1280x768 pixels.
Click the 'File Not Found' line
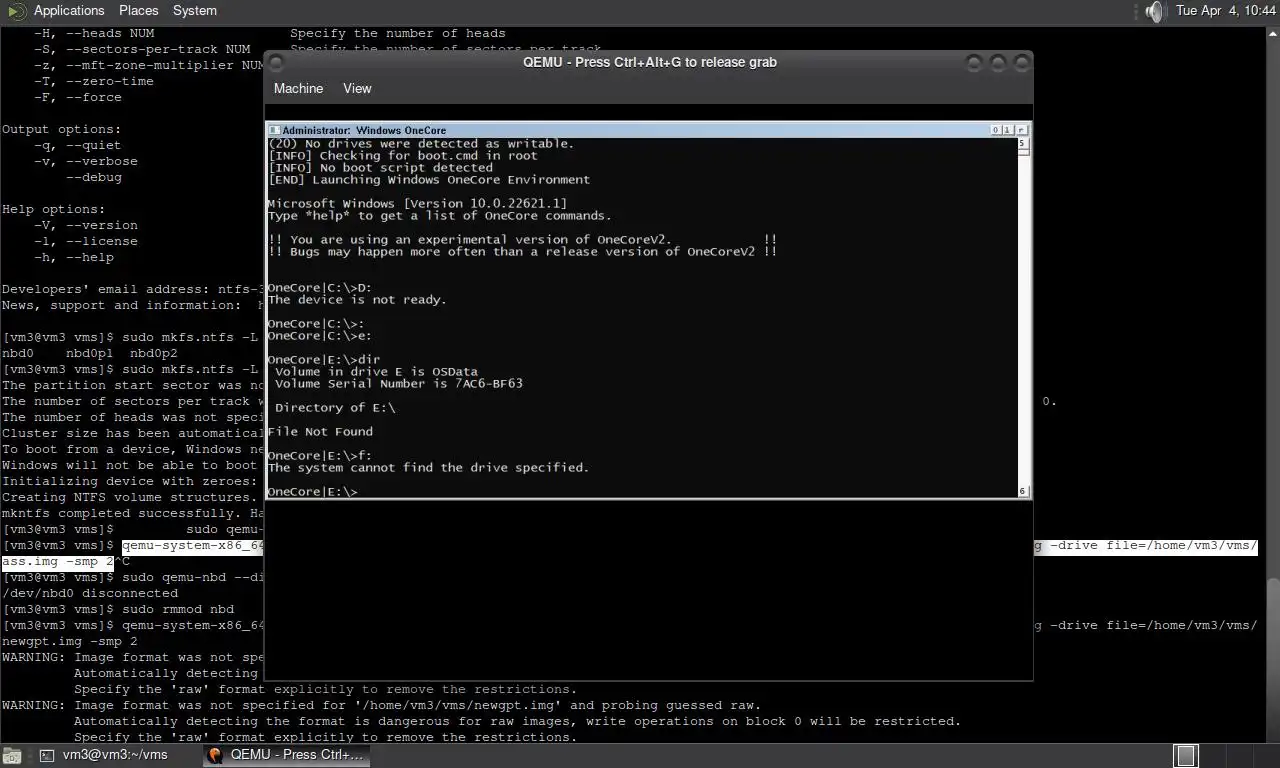click(x=320, y=431)
